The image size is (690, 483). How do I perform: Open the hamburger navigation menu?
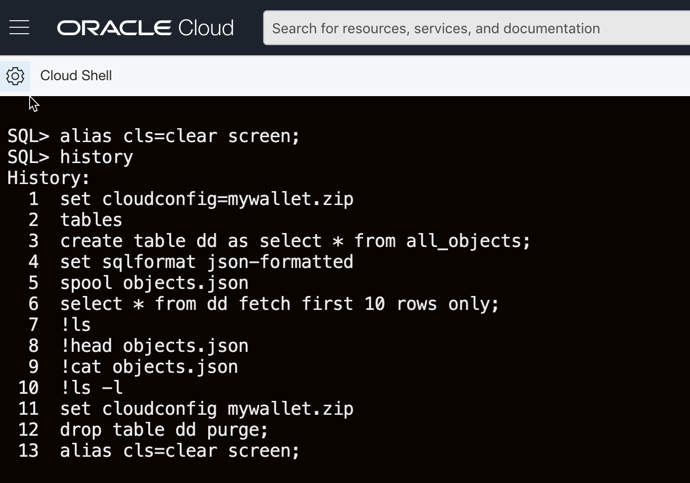tap(19, 27)
